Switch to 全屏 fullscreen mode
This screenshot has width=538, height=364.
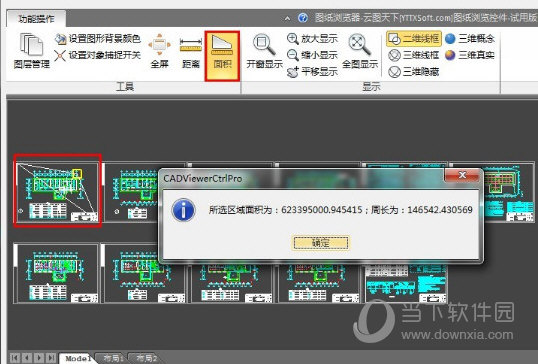[x=160, y=51]
